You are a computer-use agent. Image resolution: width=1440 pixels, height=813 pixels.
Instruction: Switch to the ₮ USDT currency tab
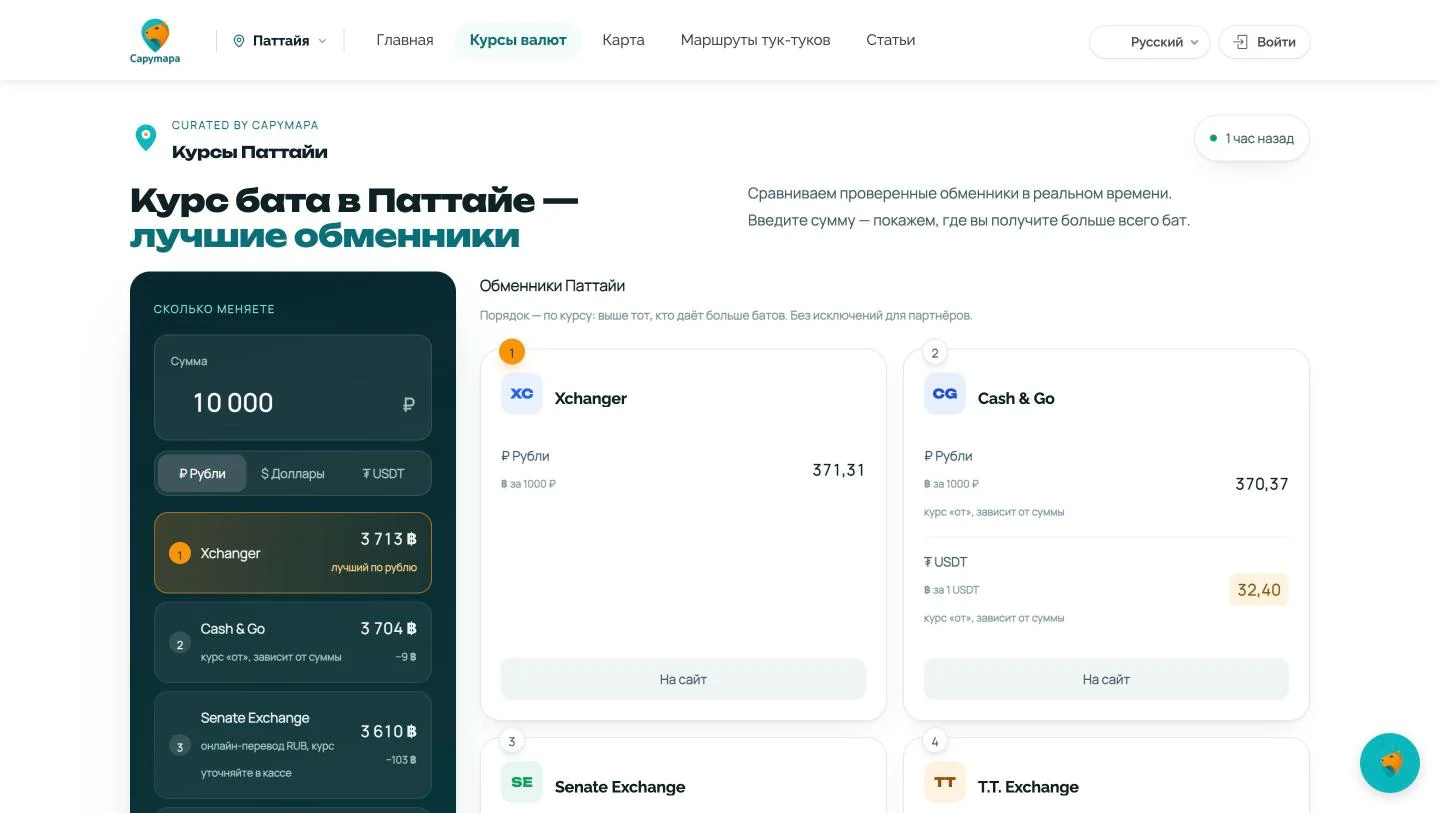[x=383, y=473]
